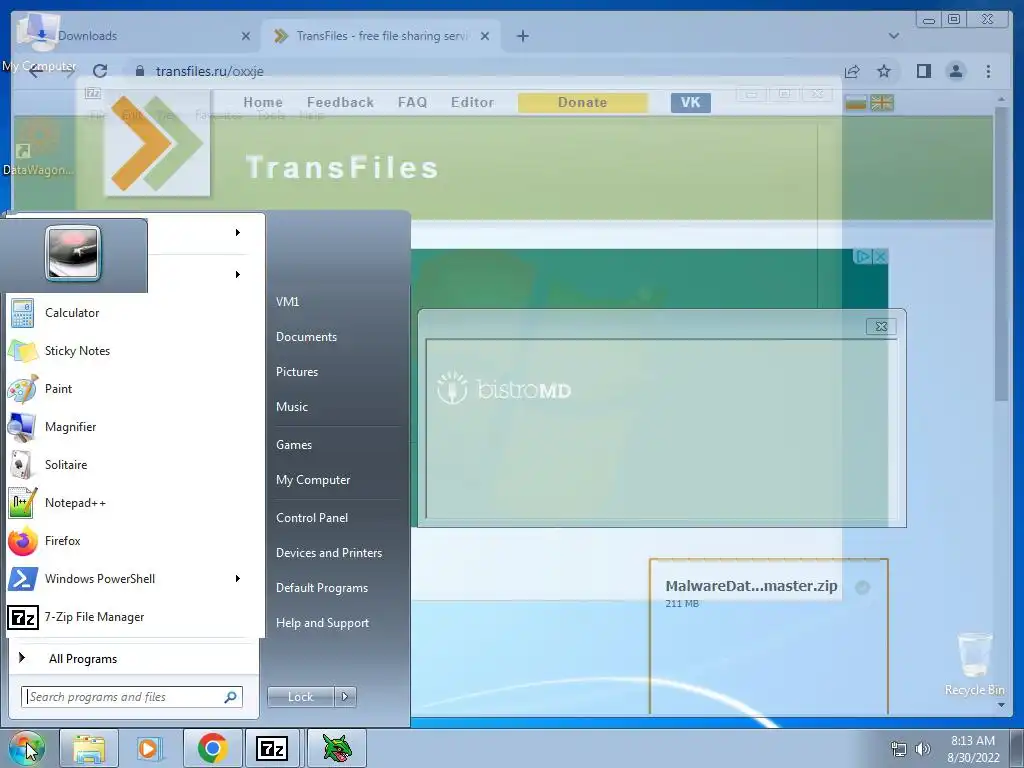
Task: Open the Feedback link
Action: tap(340, 103)
